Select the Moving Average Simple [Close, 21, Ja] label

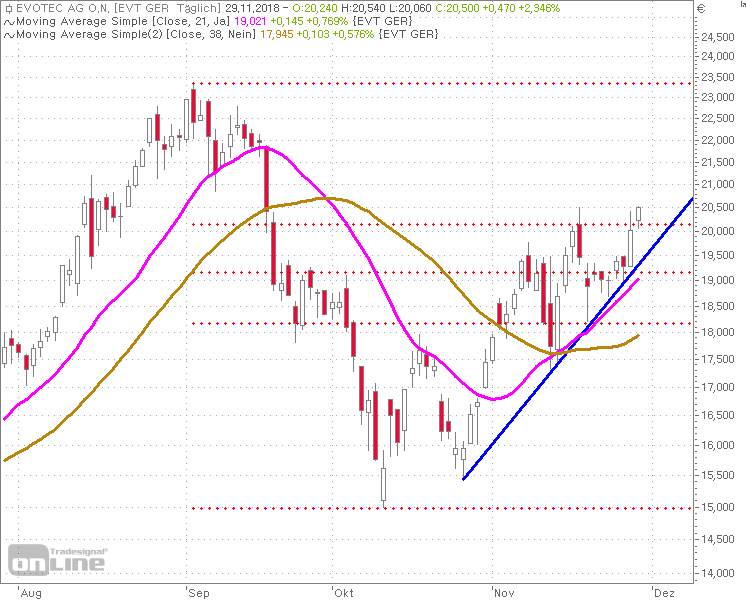click(x=123, y=21)
